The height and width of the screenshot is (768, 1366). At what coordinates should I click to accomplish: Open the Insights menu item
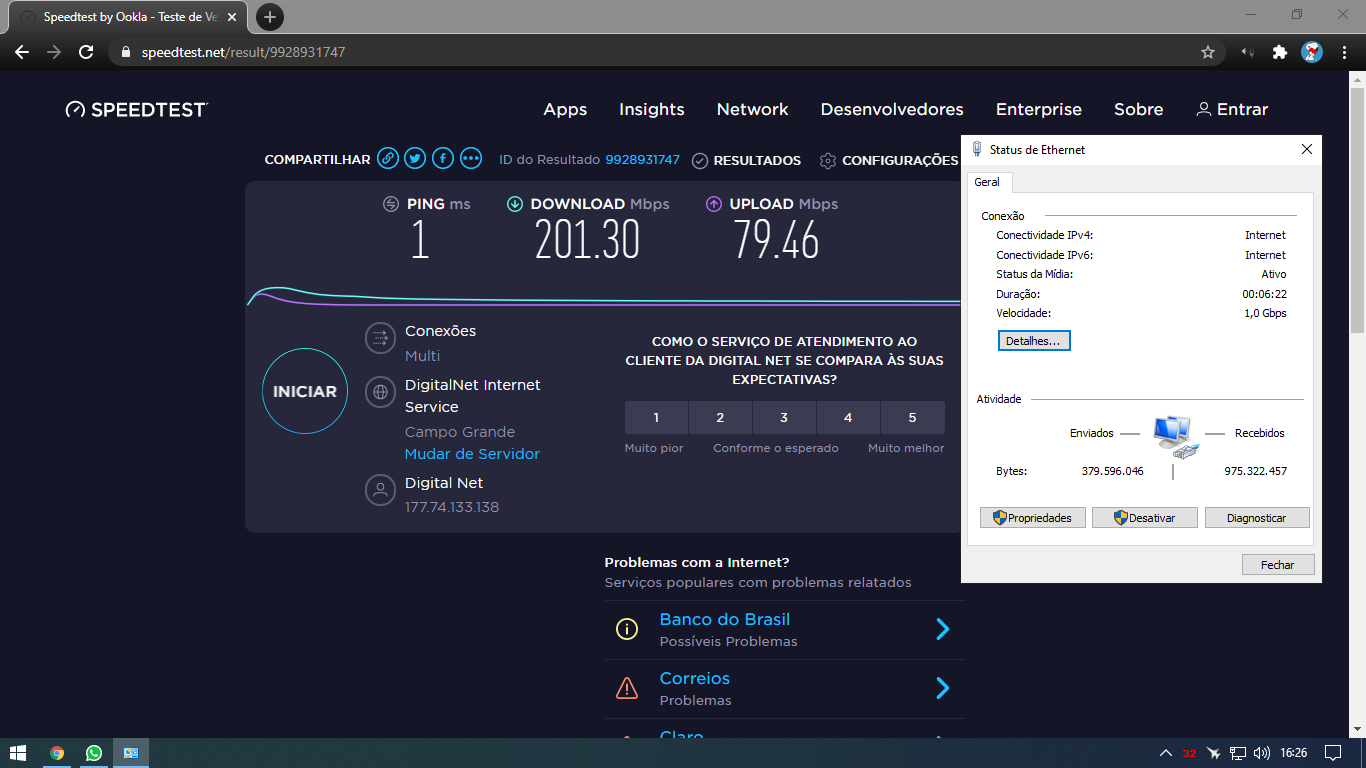(652, 109)
